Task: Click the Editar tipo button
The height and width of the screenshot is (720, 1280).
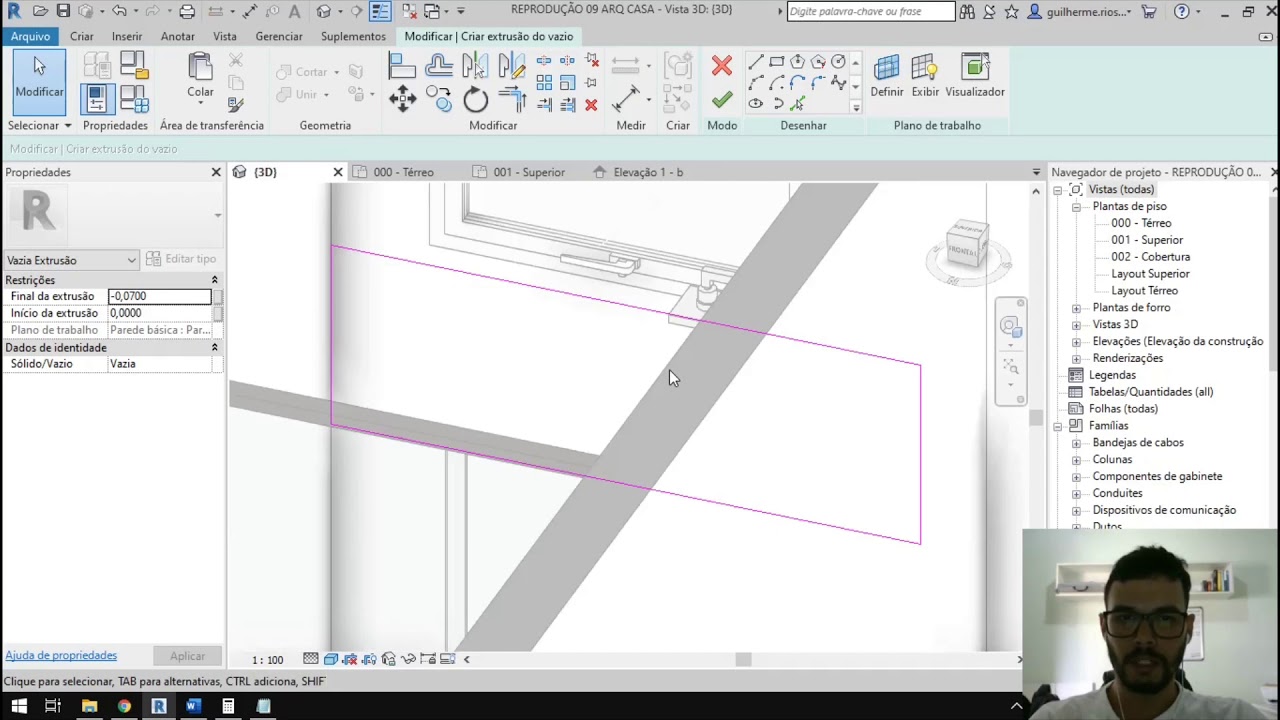Action: [x=181, y=259]
